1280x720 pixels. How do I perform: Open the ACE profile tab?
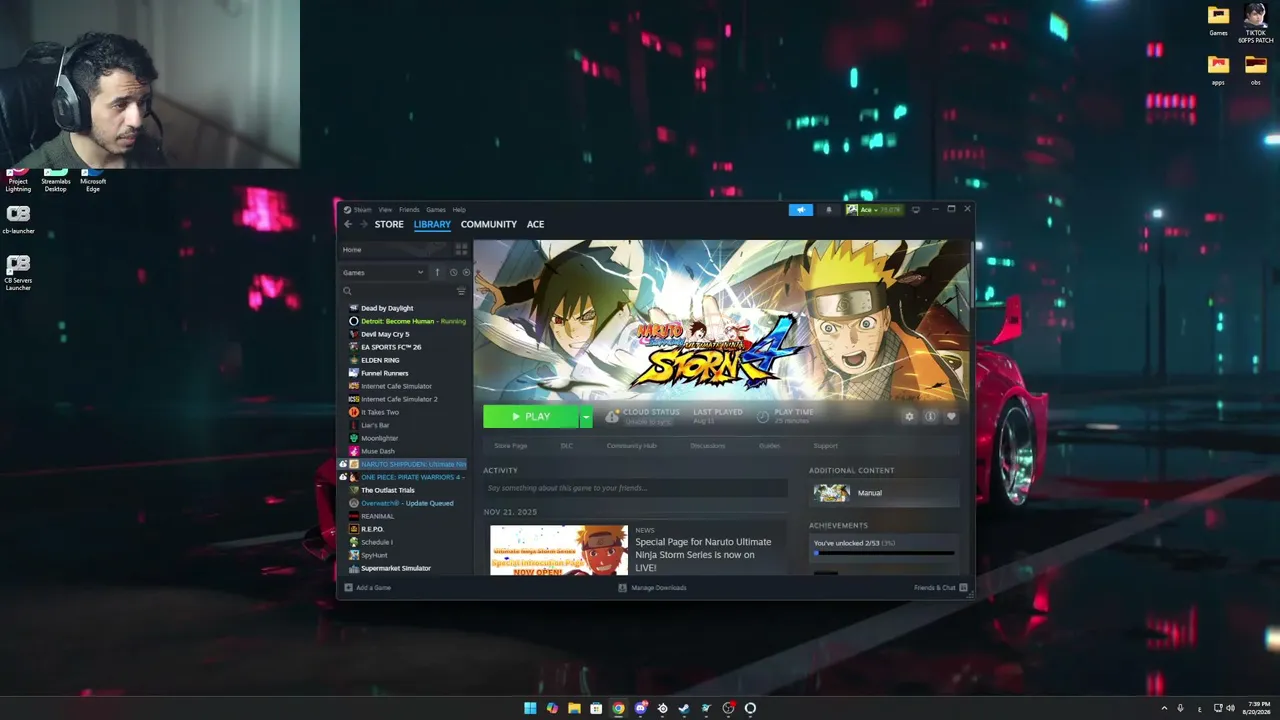coord(536,224)
